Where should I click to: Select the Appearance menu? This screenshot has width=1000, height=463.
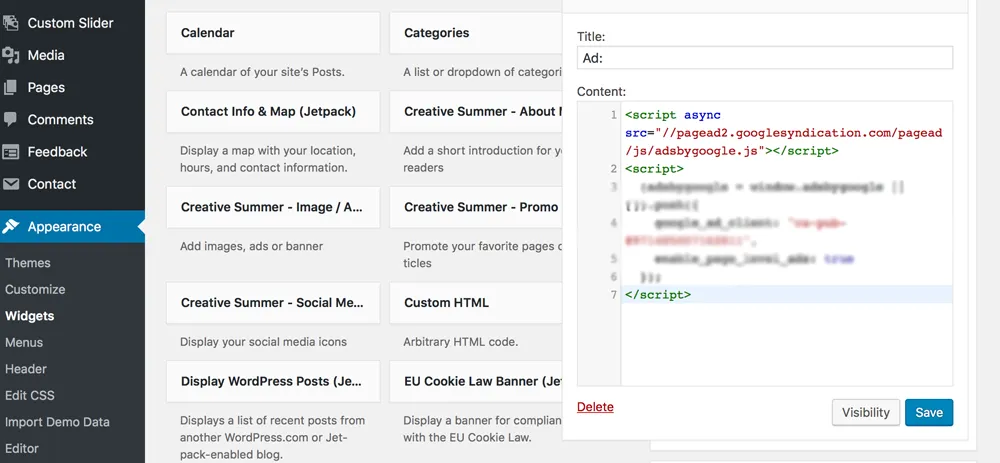click(72, 226)
